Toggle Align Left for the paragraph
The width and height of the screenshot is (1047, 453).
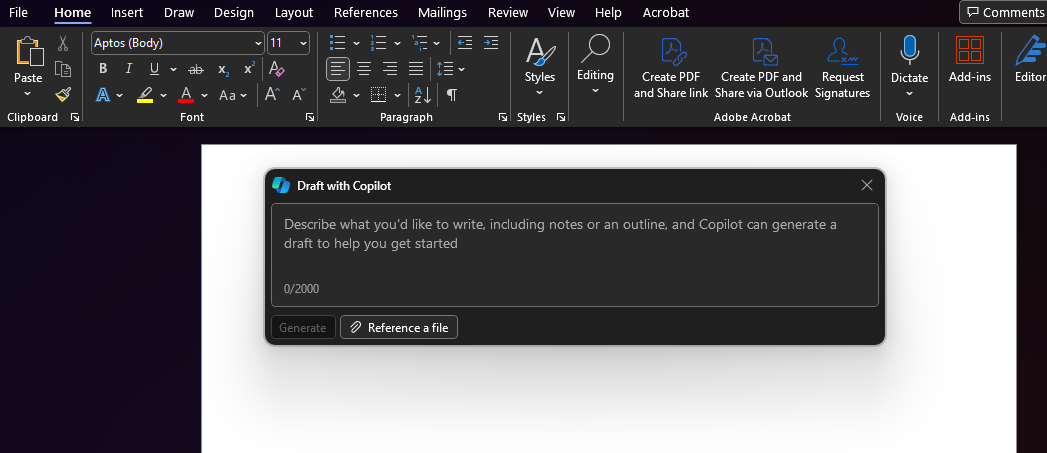click(x=338, y=68)
